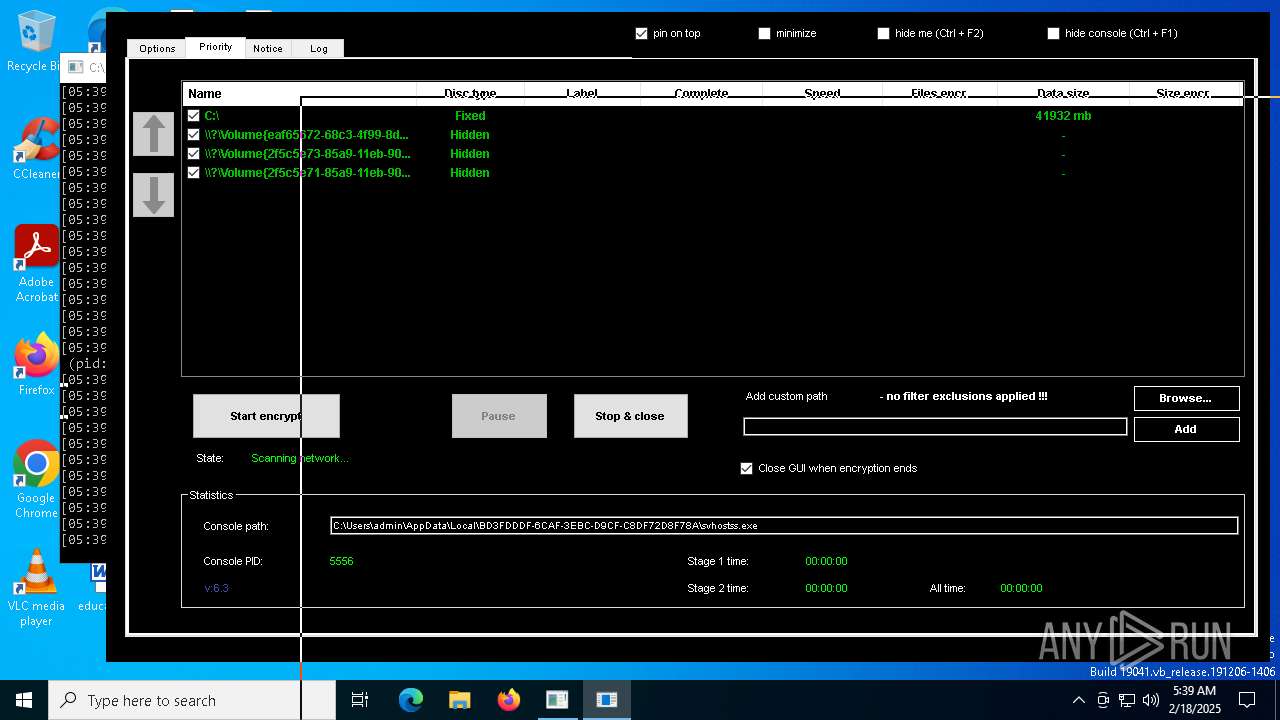Click the v:6.3 version label
This screenshot has height=720, width=1280.
click(216, 588)
